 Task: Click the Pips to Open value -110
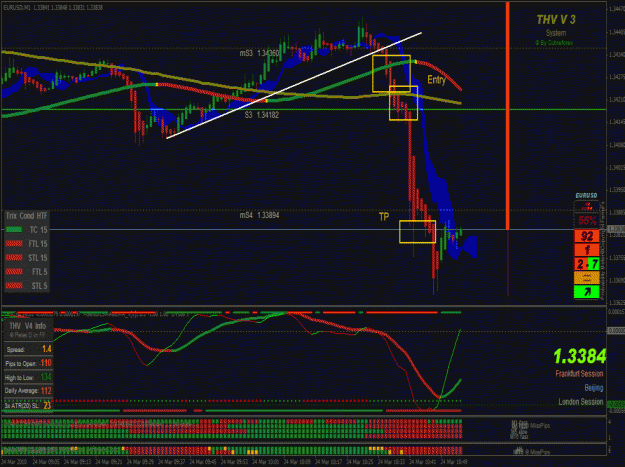click(46, 363)
